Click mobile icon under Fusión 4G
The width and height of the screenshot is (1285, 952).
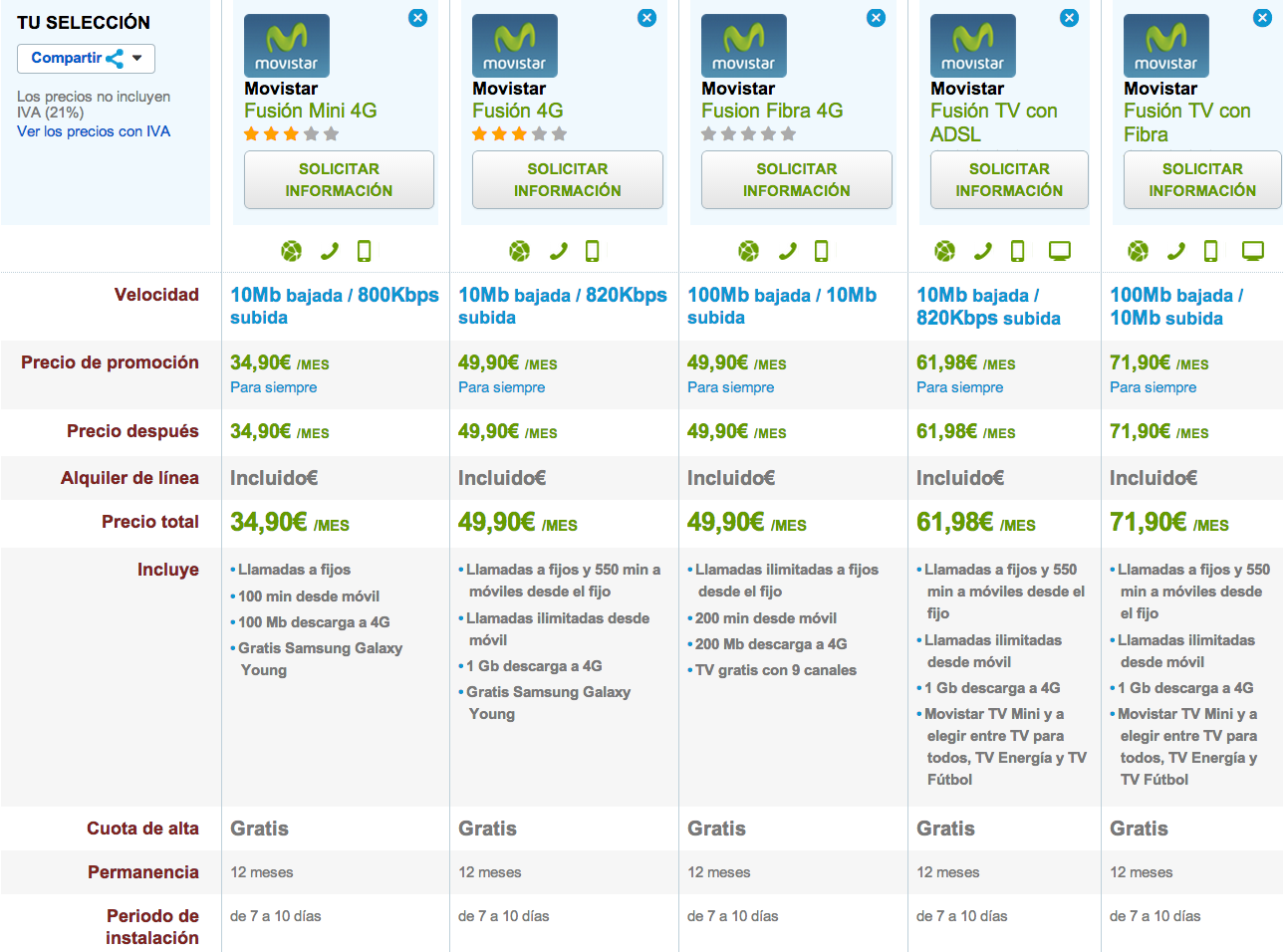tap(593, 251)
